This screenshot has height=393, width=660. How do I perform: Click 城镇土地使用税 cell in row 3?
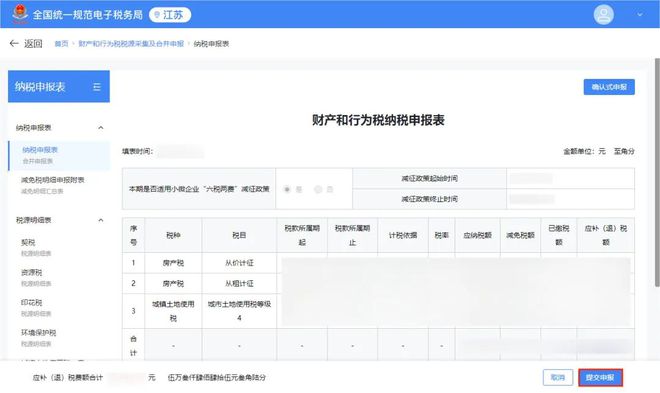pos(173,311)
